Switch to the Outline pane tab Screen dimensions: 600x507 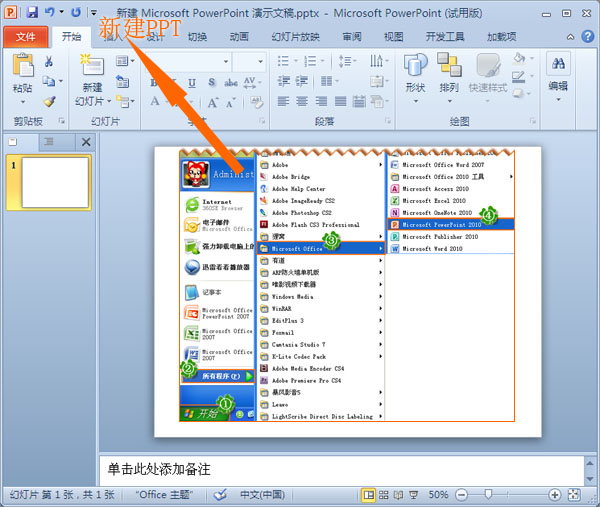49,142
